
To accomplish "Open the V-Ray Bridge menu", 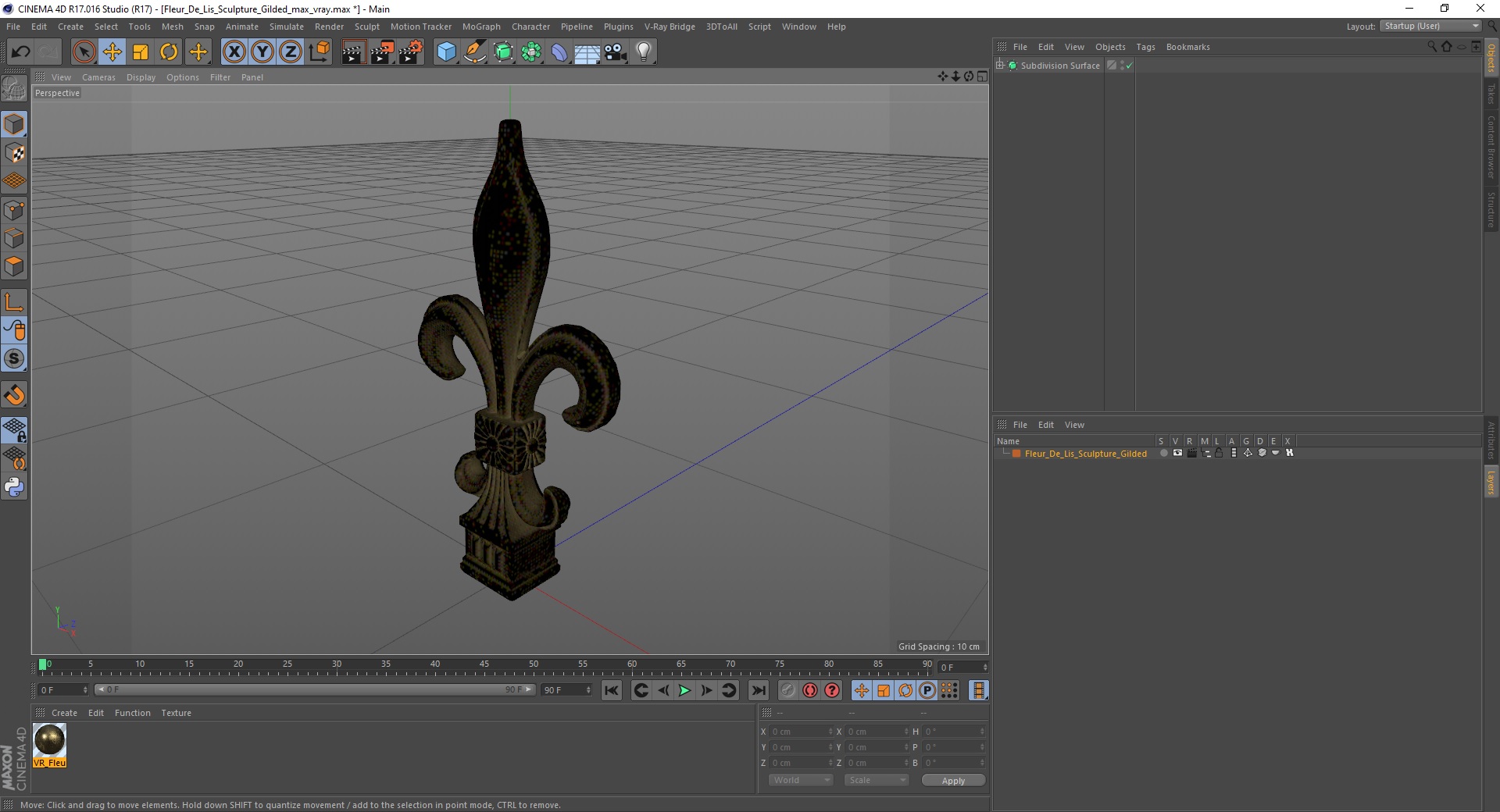I will click(670, 27).
